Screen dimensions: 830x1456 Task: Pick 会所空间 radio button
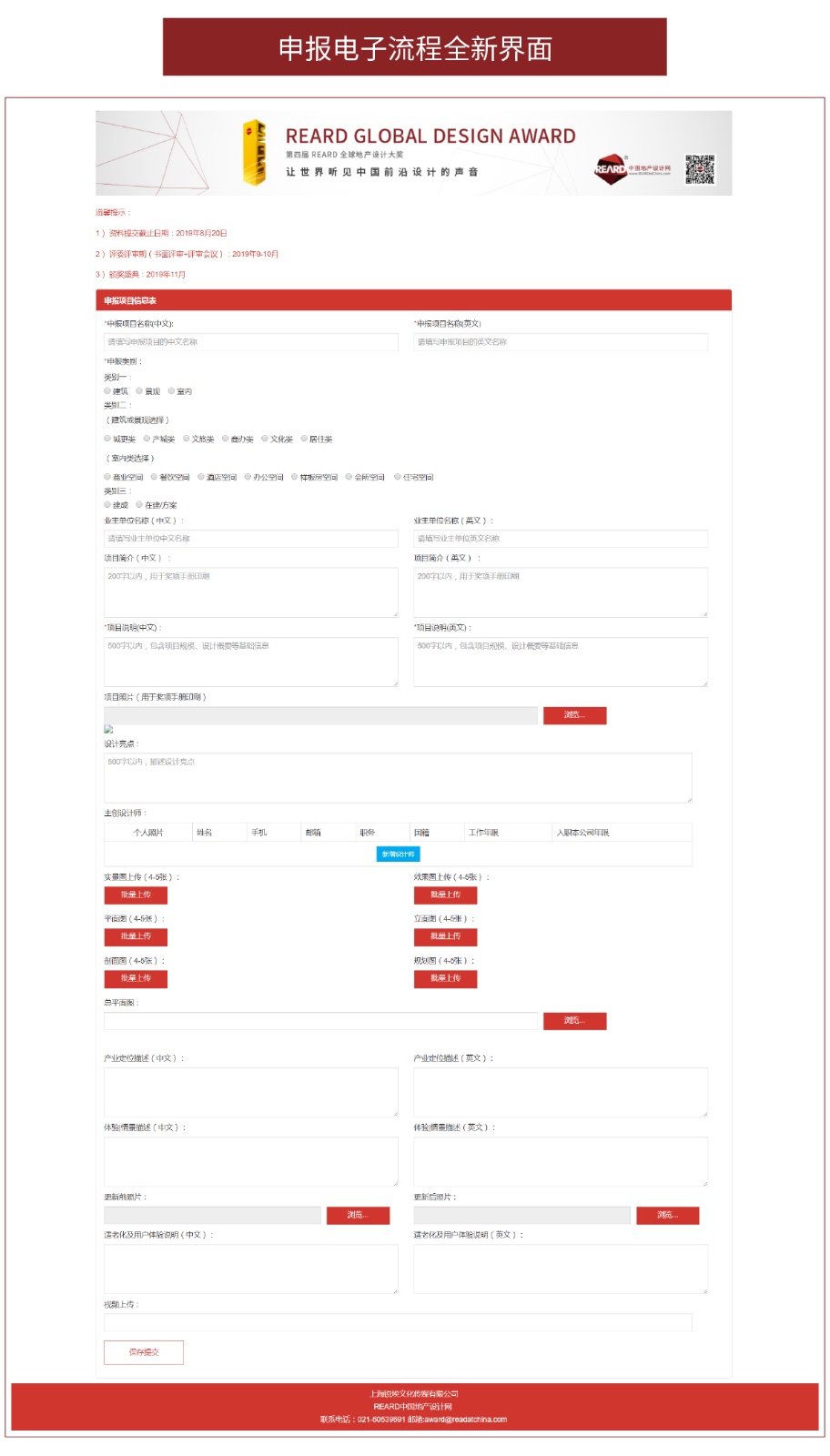pyautogui.click(x=349, y=477)
